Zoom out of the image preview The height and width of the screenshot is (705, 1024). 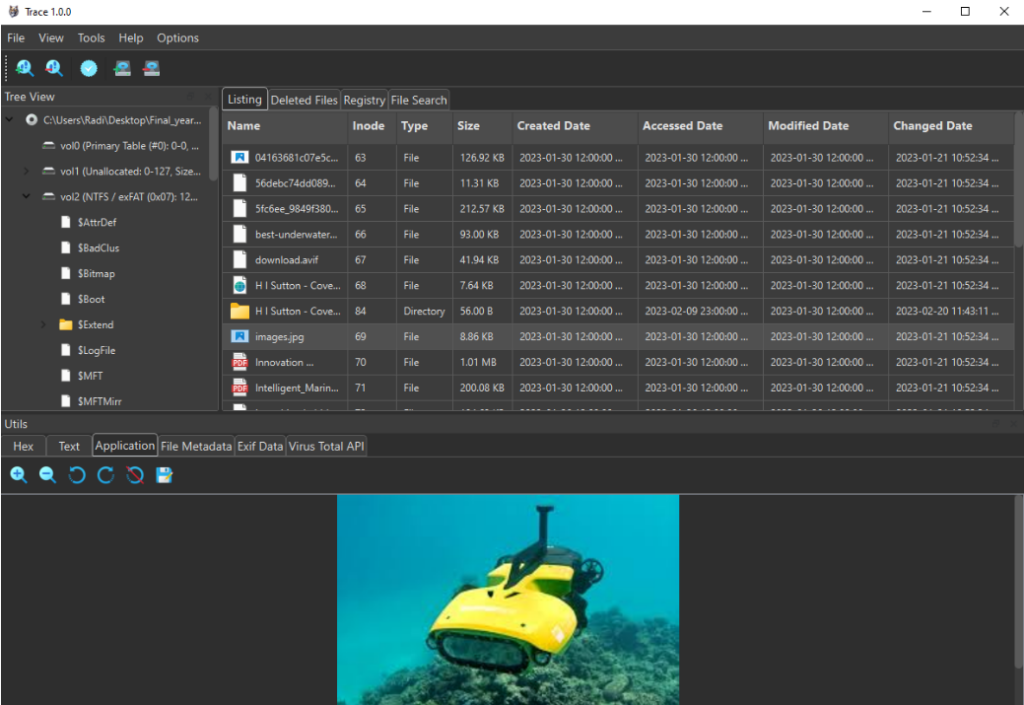click(48, 475)
